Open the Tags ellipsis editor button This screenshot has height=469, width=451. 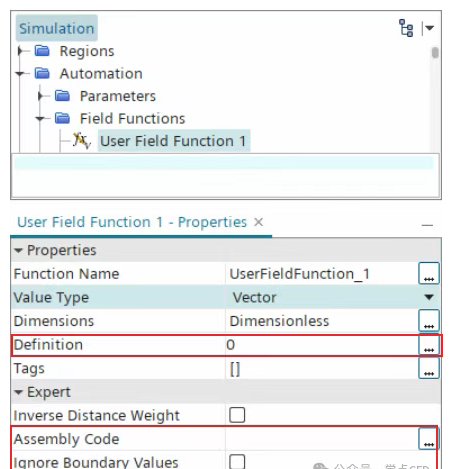click(x=429, y=368)
